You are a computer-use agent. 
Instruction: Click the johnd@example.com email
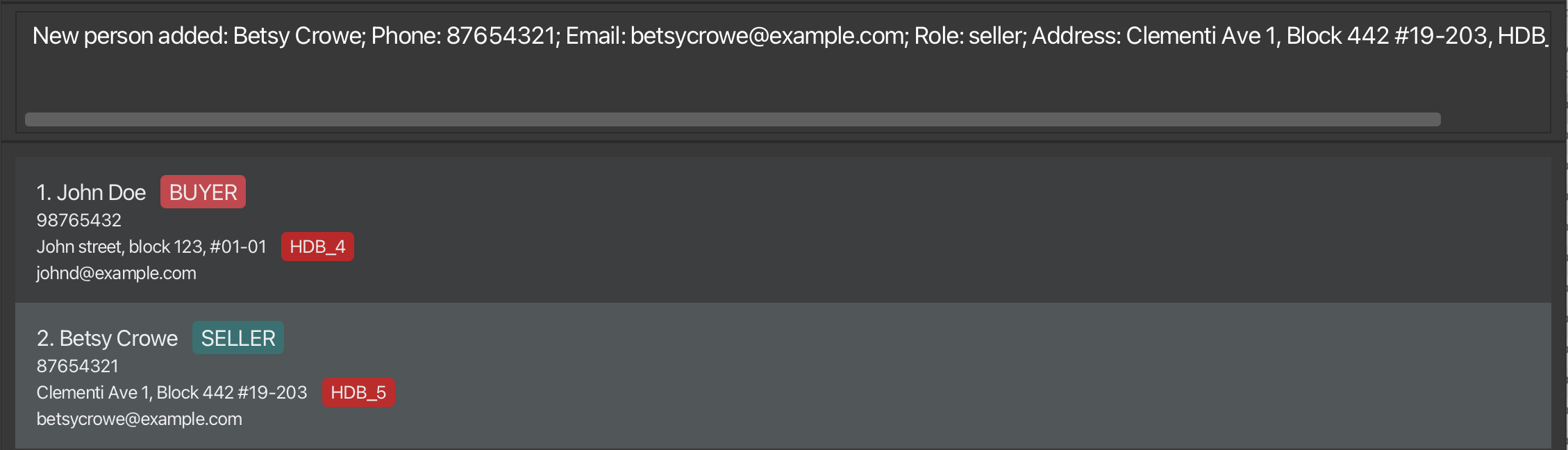[x=116, y=274]
